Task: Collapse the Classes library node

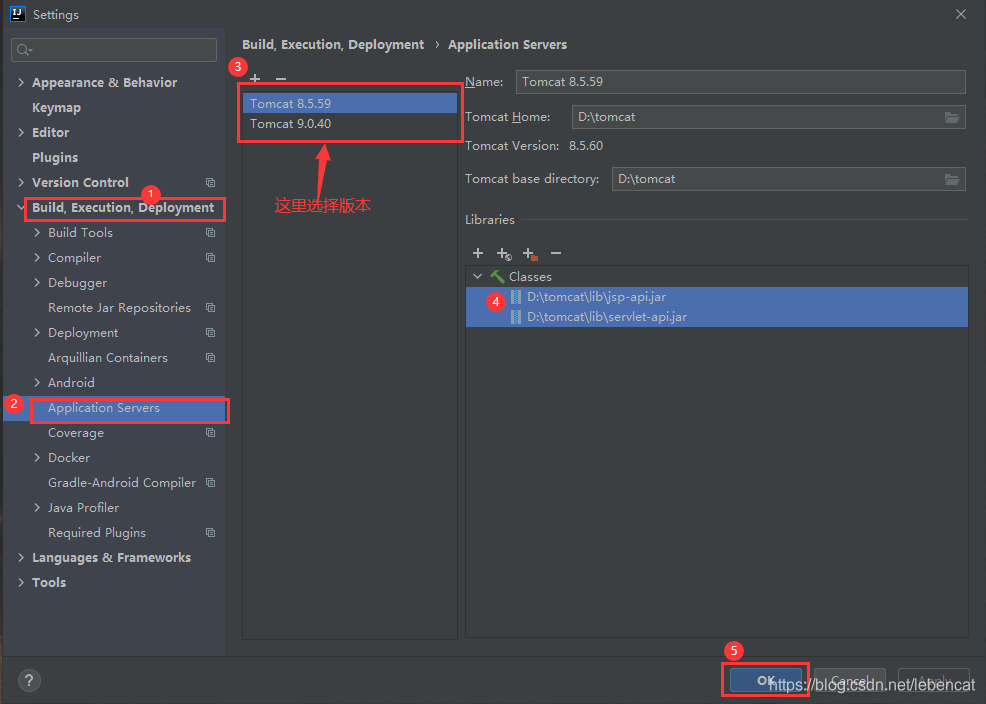Action: 477,277
